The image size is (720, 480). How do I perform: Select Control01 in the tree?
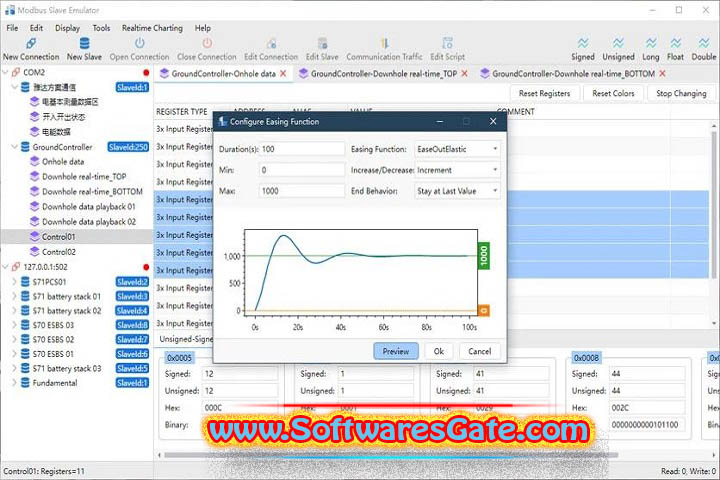click(x=58, y=237)
